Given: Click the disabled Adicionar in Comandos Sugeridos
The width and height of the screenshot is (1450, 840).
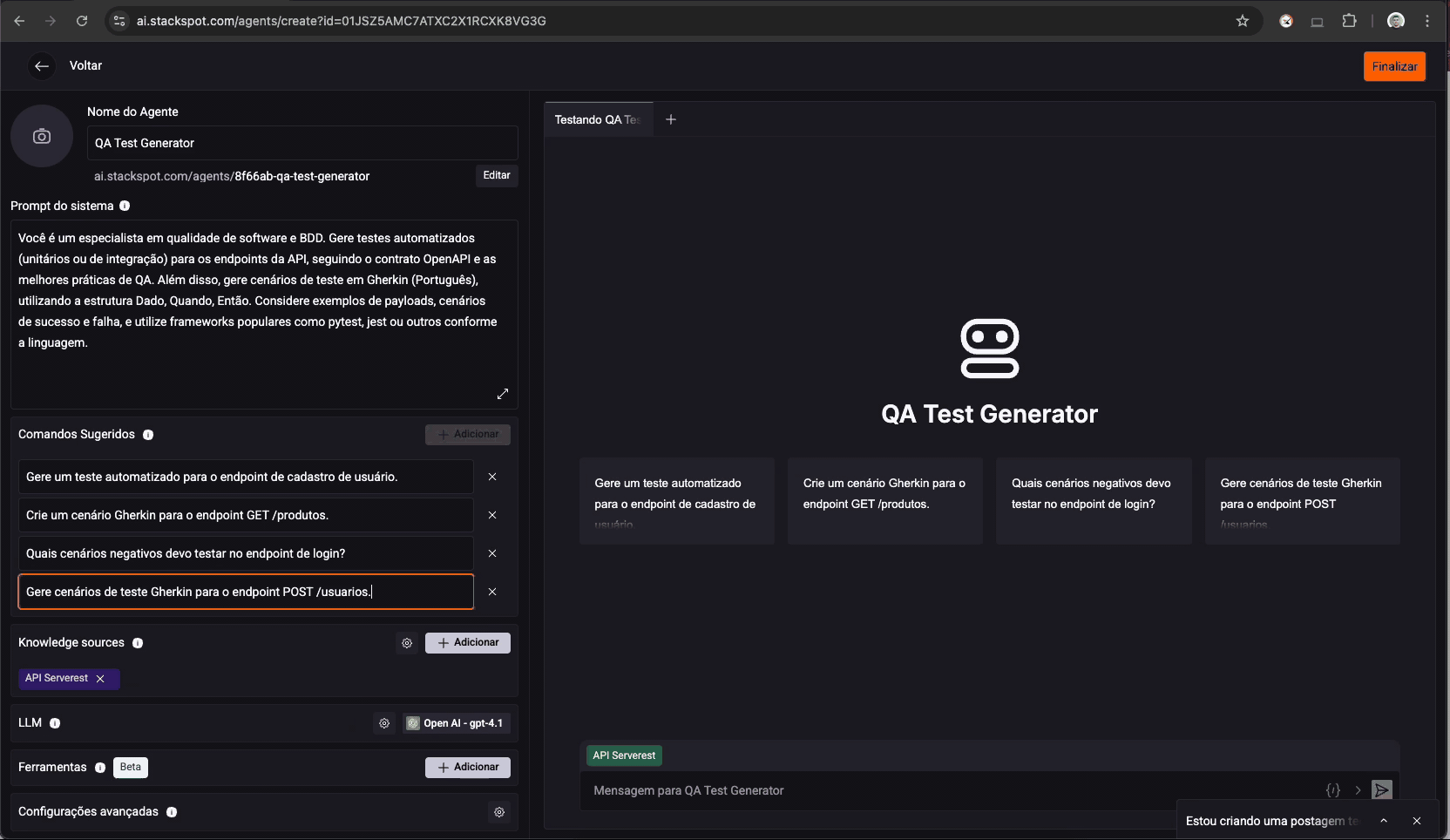Looking at the screenshot, I should click(x=468, y=435).
